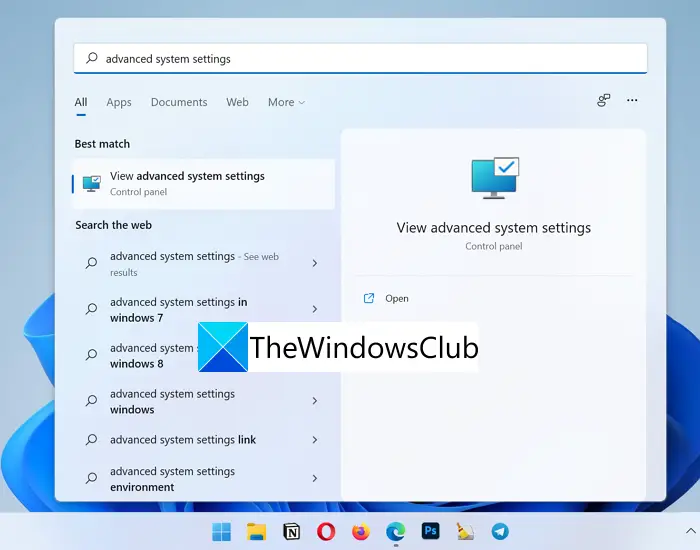The width and height of the screenshot is (700, 550).
Task: Open Firefox from the taskbar
Action: 361,531
